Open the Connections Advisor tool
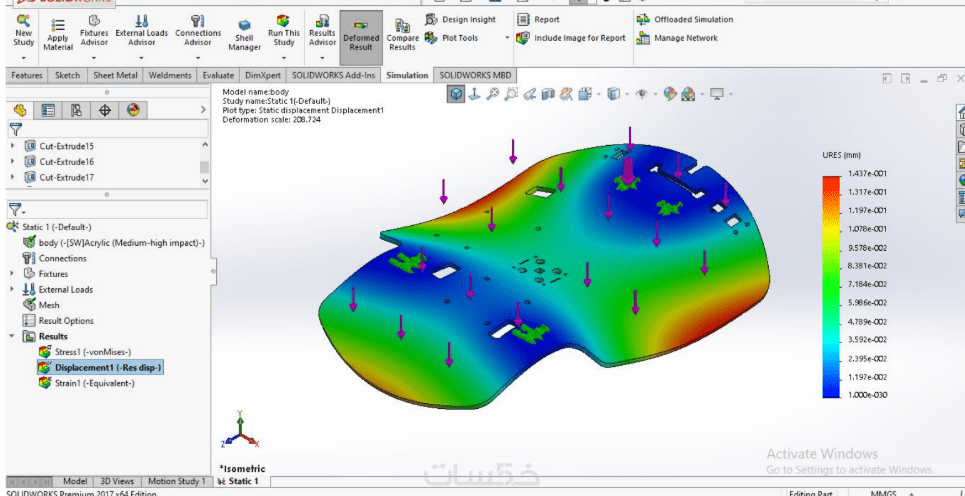 point(198,30)
